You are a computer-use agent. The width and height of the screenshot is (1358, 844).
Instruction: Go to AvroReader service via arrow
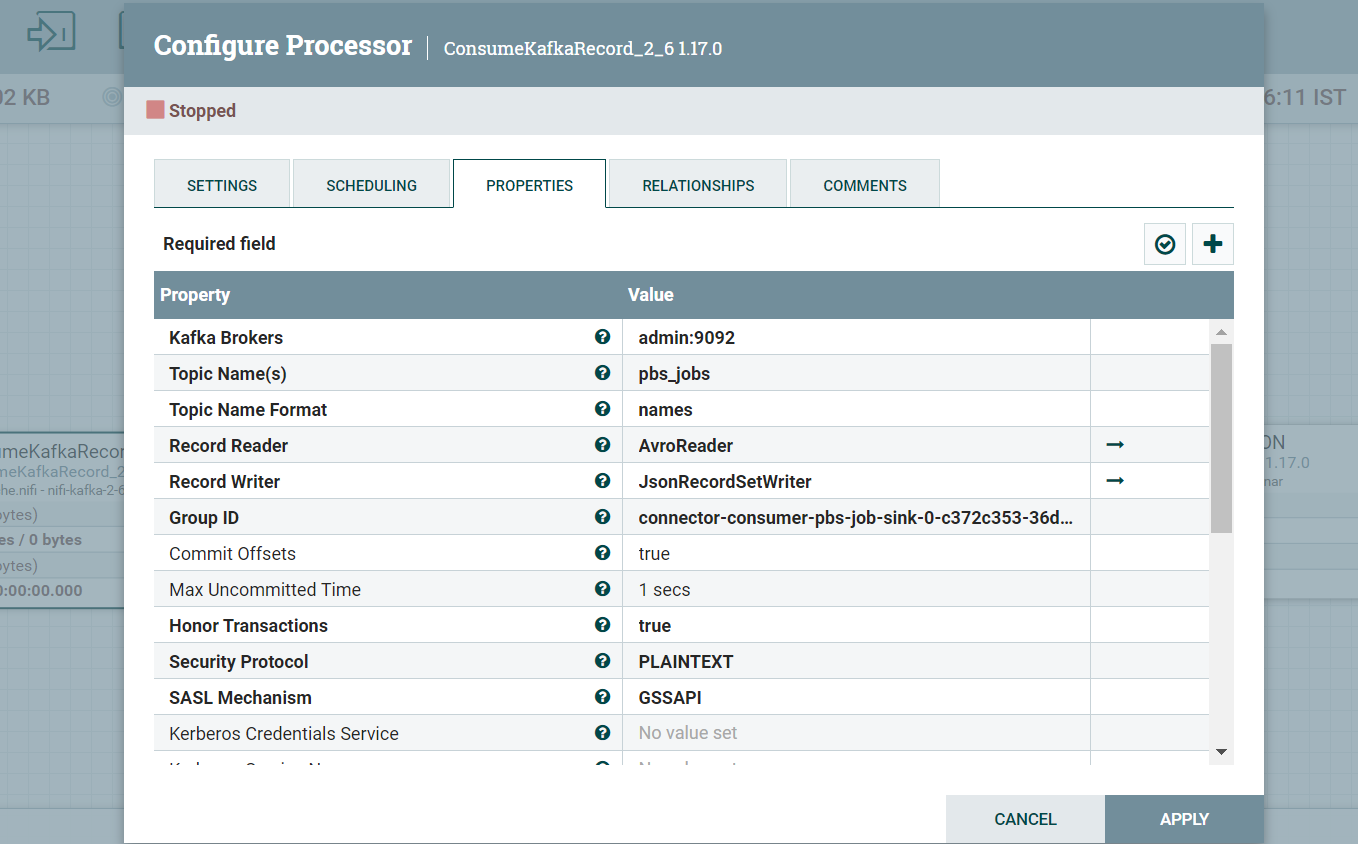(x=1115, y=445)
